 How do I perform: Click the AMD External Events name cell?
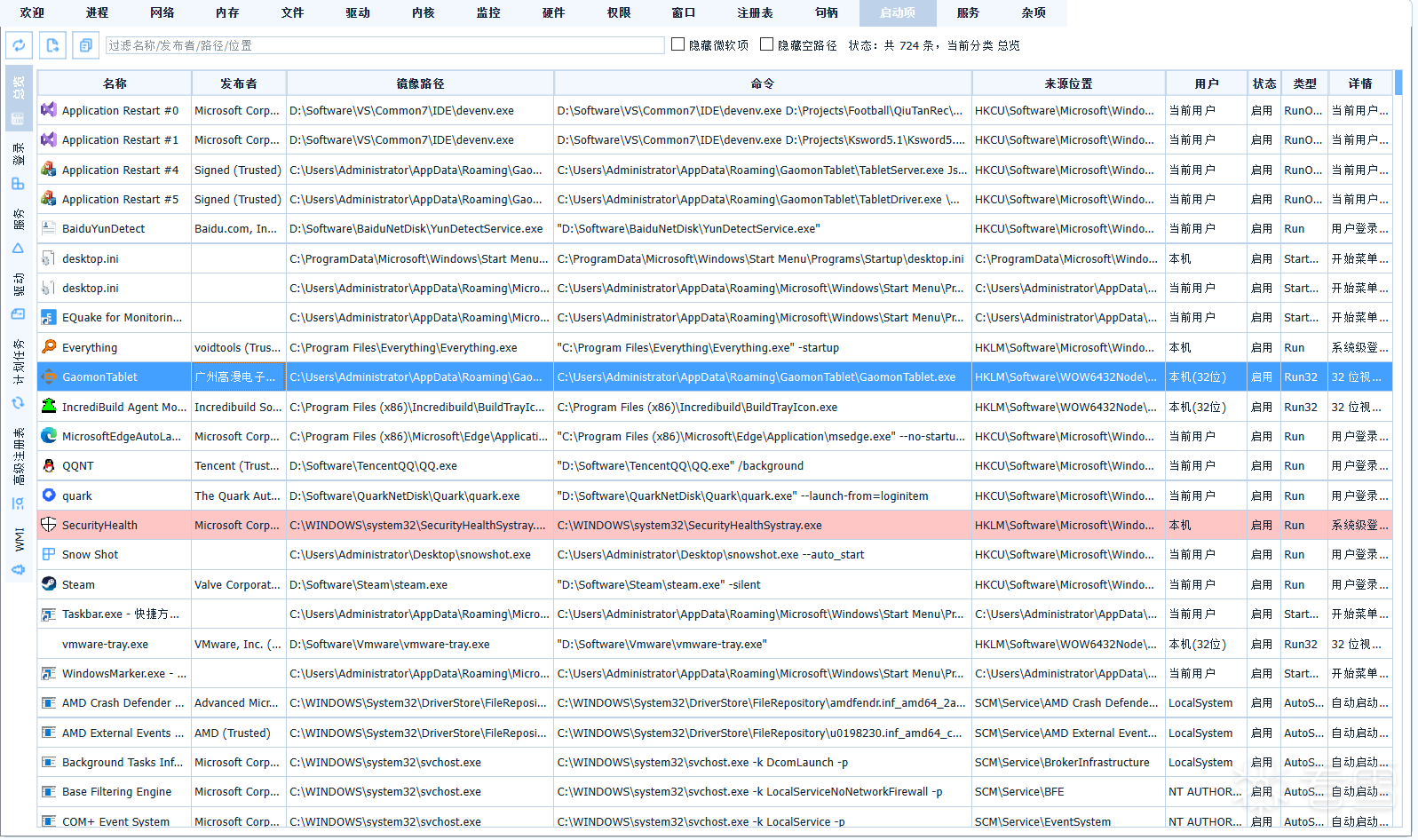tap(115, 733)
